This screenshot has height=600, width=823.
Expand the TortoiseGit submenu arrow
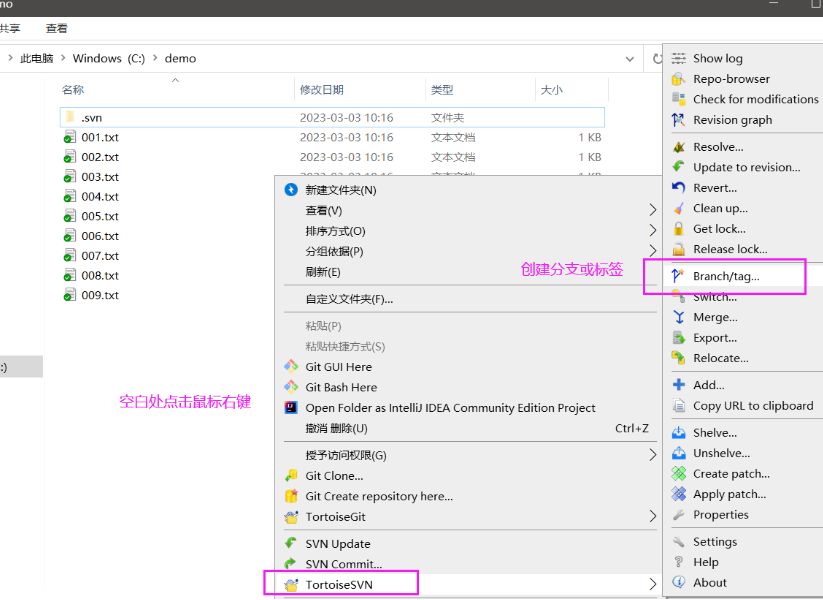pyautogui.click(x=652, y=517)
